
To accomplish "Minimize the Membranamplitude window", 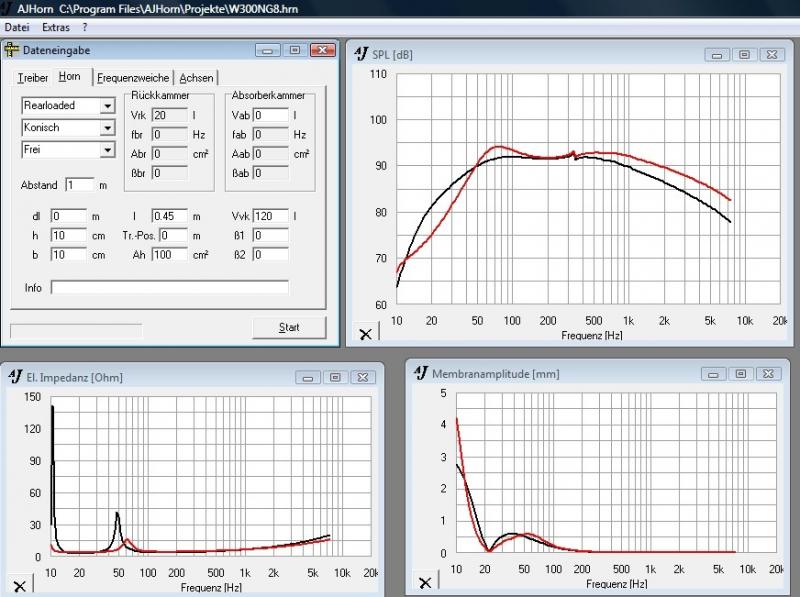I will pyautogui.click(x=713, y=374).
